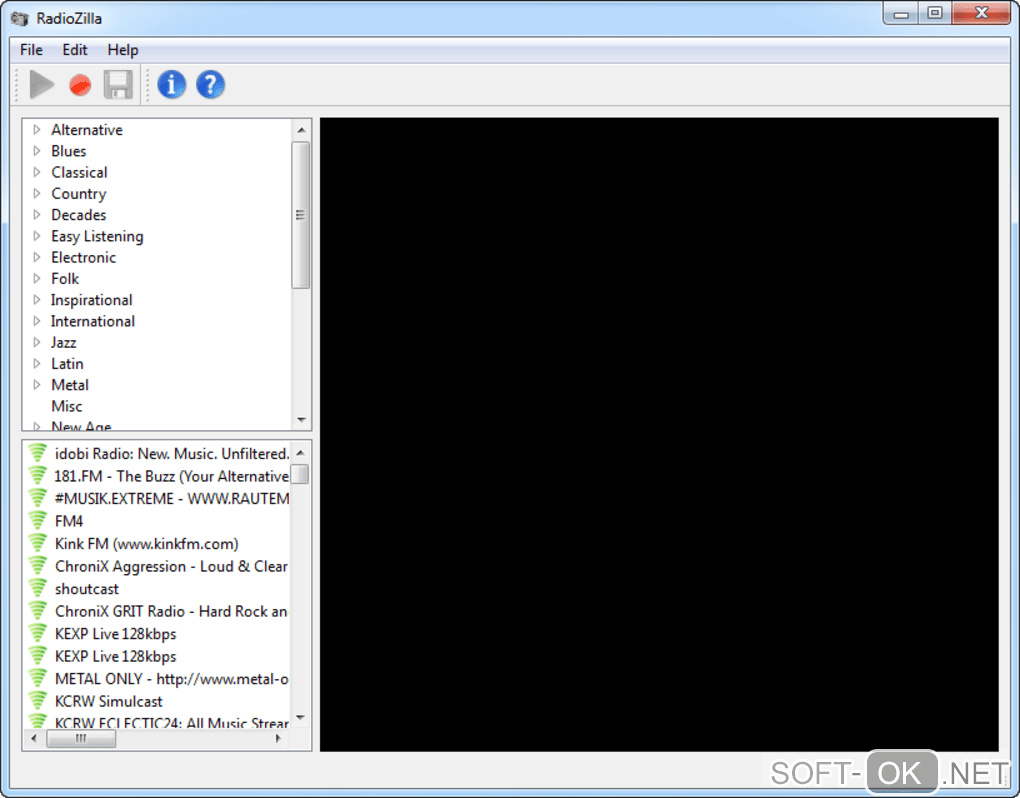Expand the Decades genre arrow

(x=37, y=215)
